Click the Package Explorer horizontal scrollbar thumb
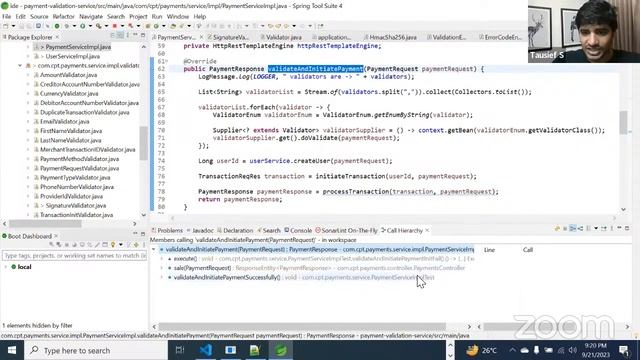This screenshot has height=360, width=640. coord(45,224)
